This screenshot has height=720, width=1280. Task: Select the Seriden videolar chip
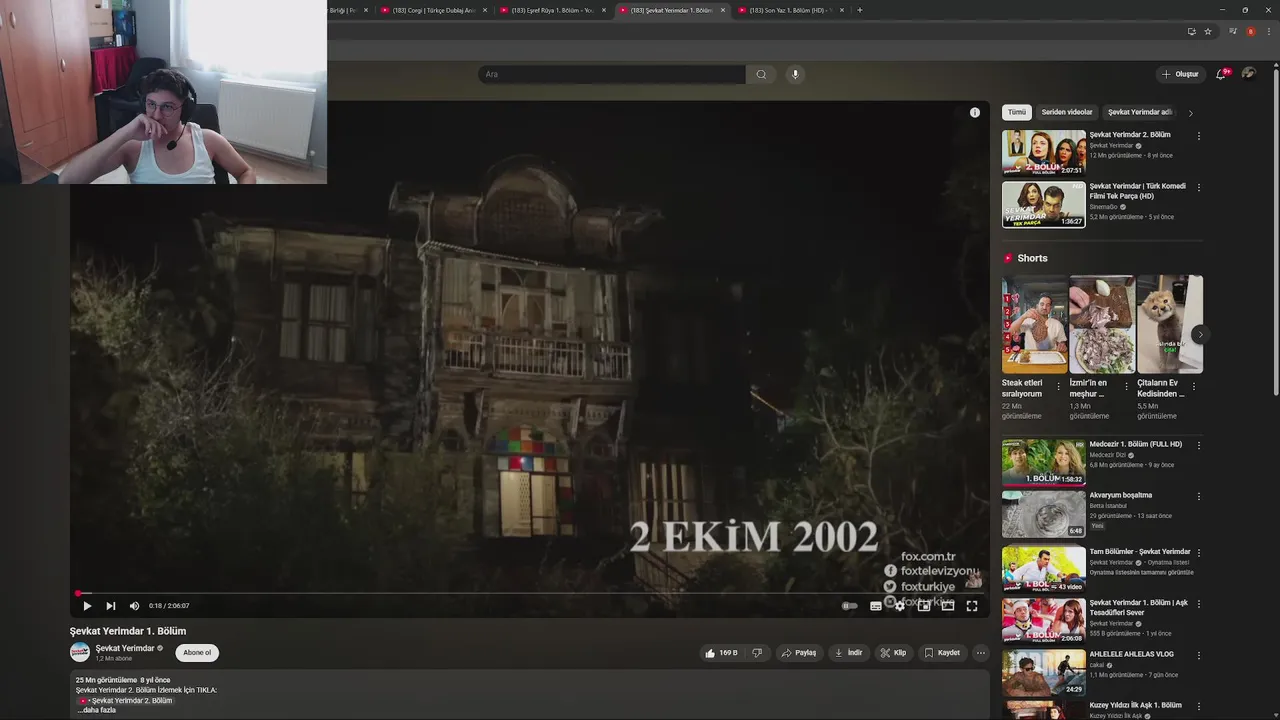pyautogui.click(x=1067, y=112)
